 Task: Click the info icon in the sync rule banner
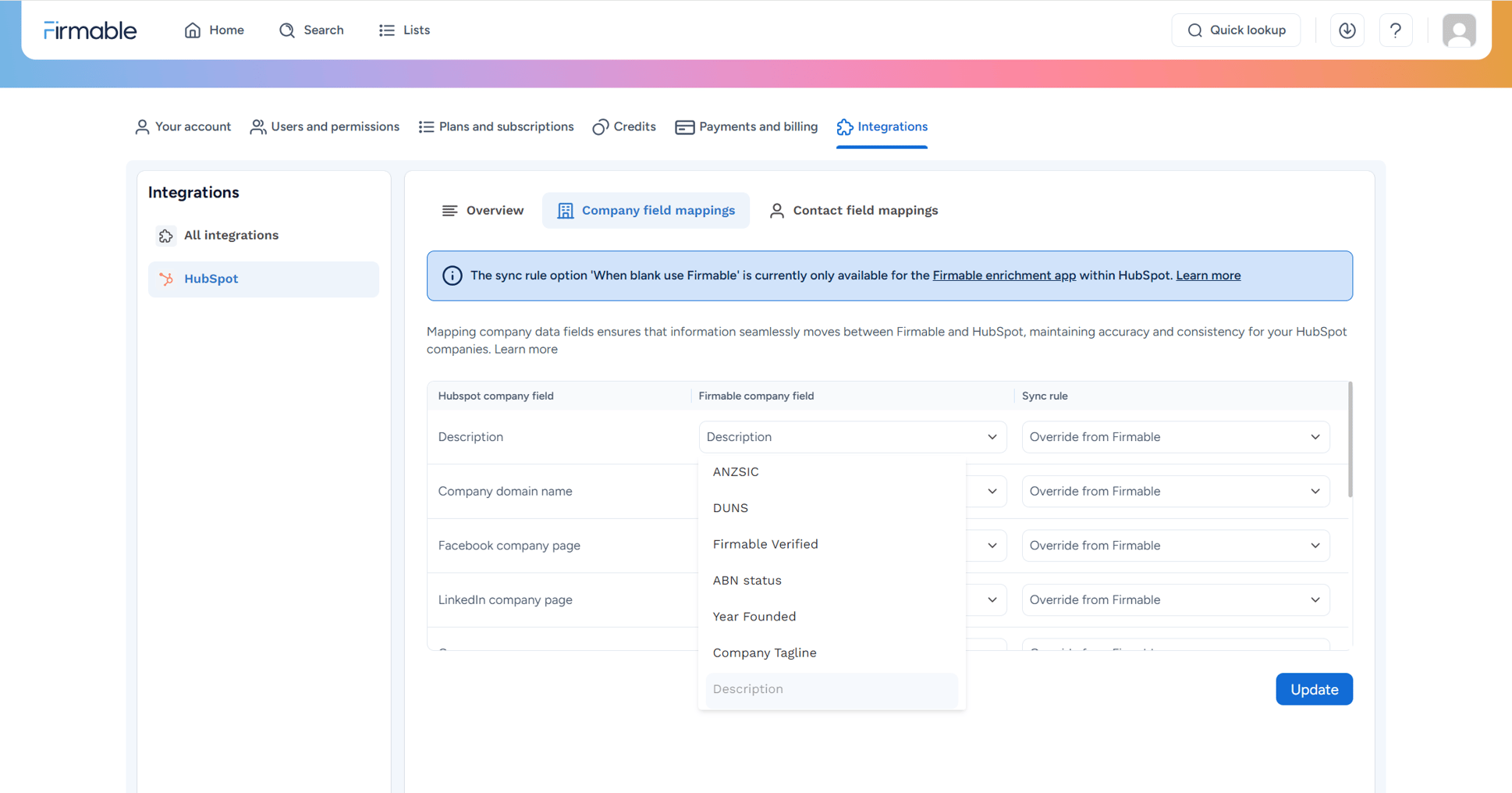[453, 276]
